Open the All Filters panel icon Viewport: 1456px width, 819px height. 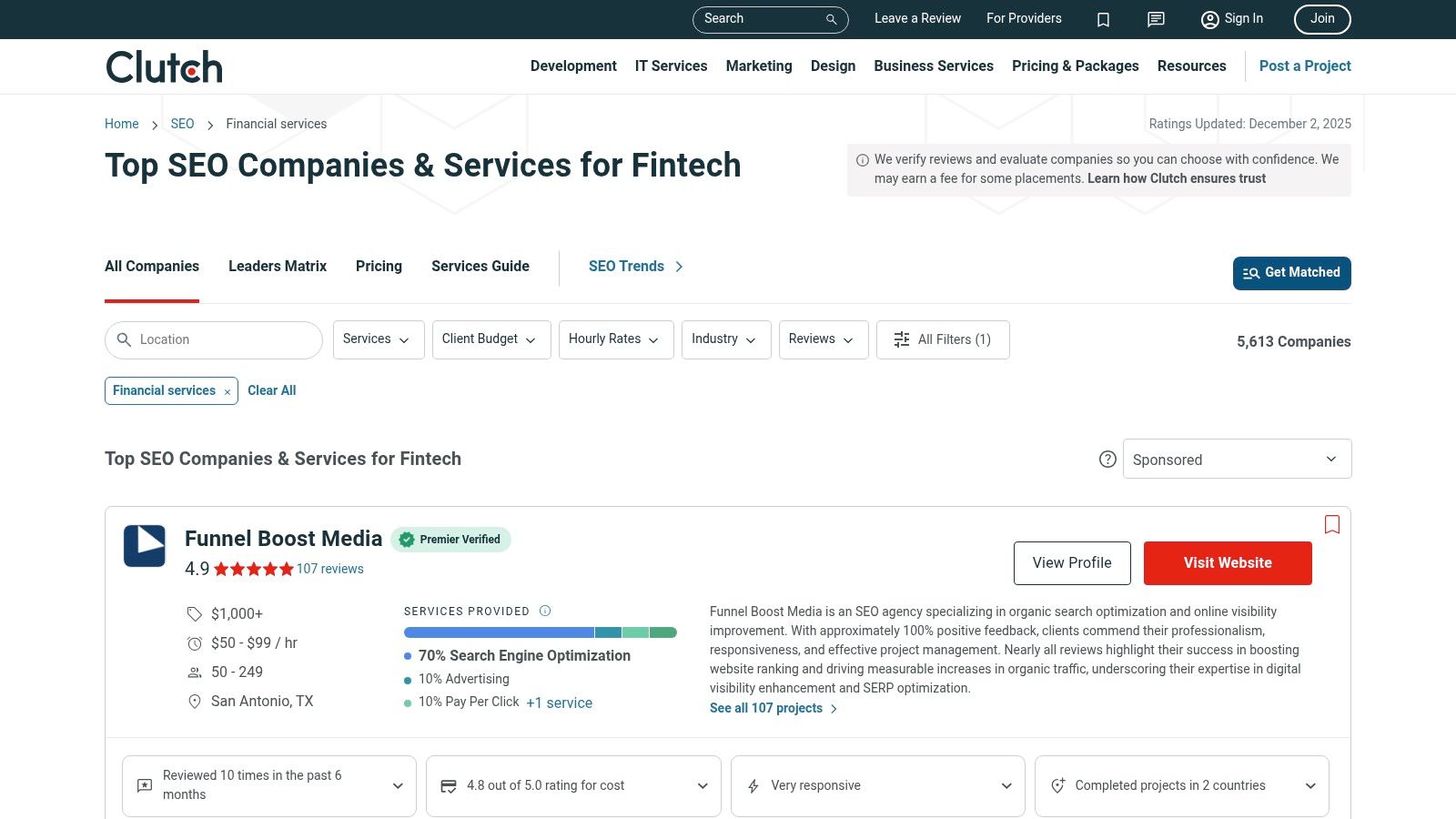tap(901, 339)
